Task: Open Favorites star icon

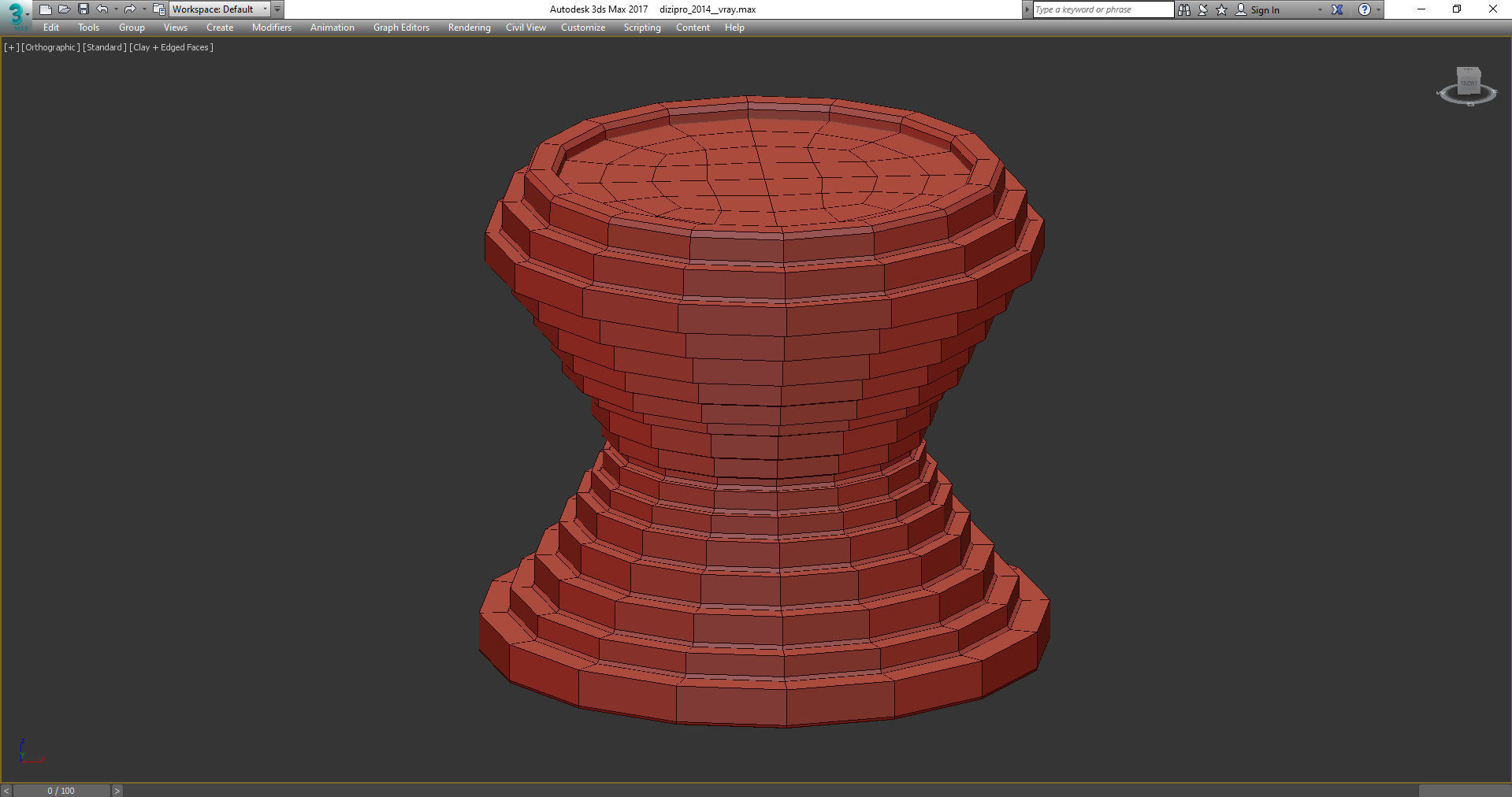Action: [1222, 9]
